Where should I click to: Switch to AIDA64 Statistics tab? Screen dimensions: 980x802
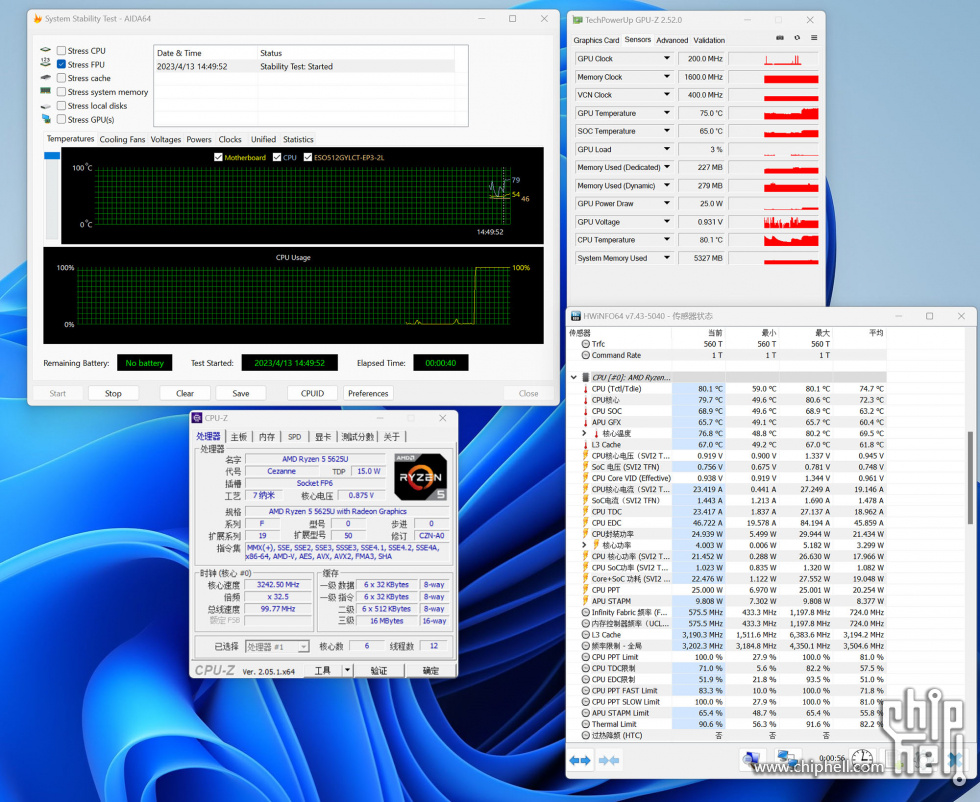point(298,139)
